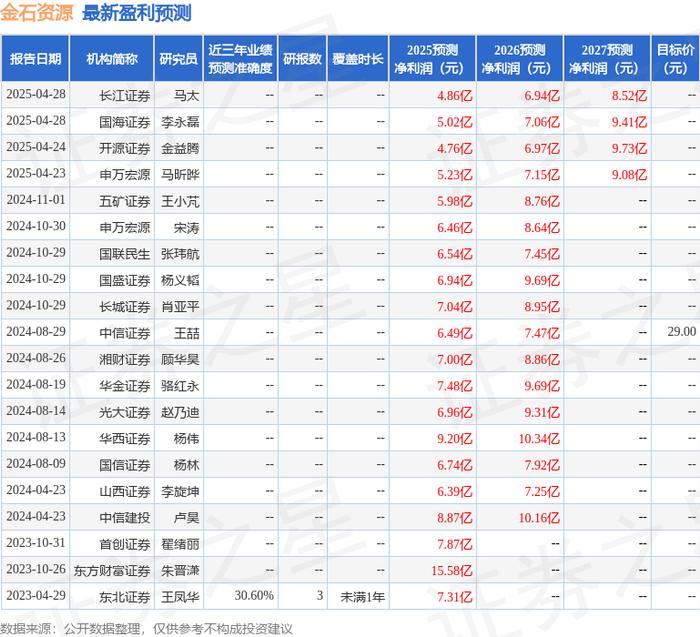Click 2027 profit value 9.08亿
This screenshot has height=637, width=700.
click(x=629, y=175)
